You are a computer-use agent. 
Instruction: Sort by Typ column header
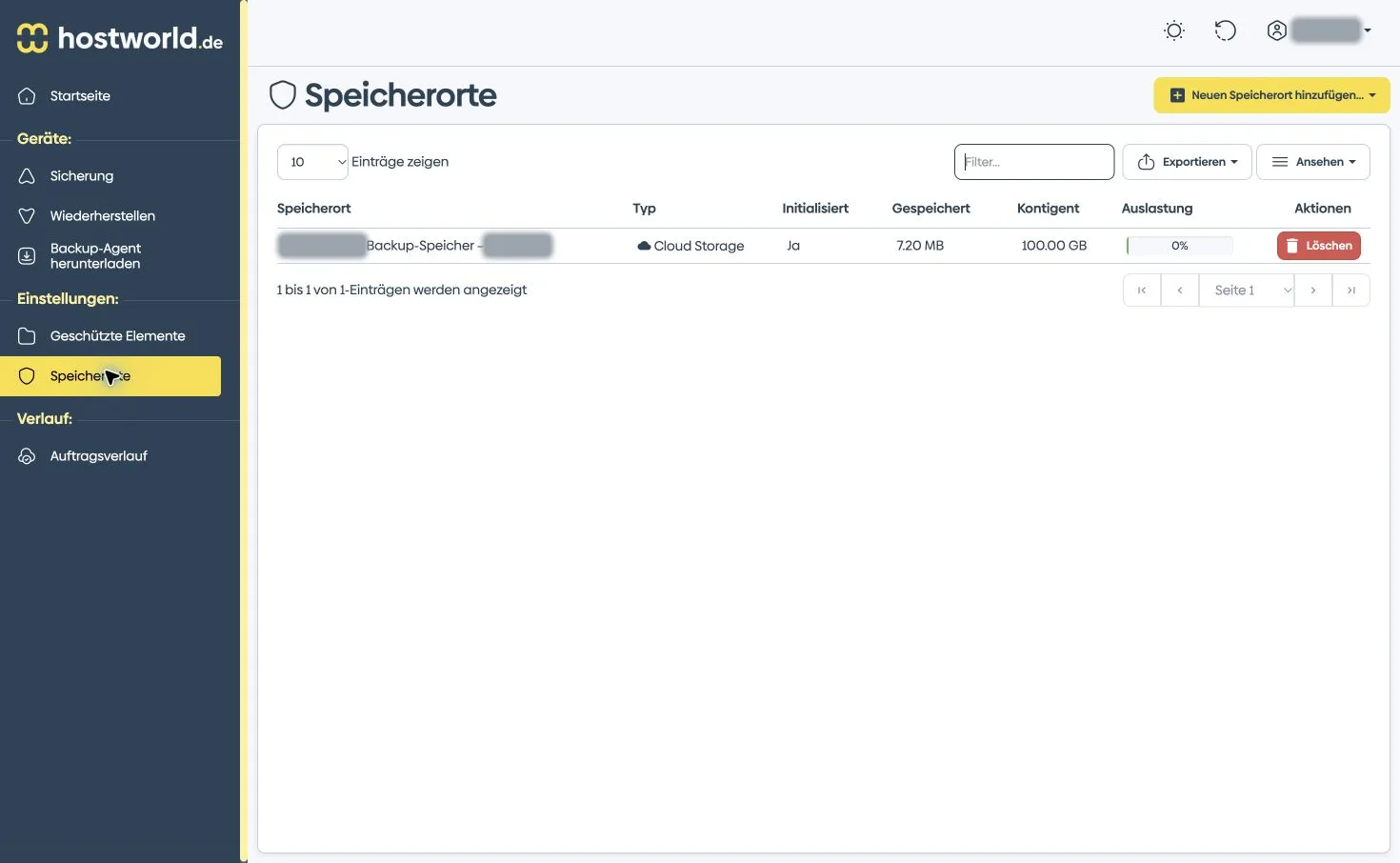[644, 209]
